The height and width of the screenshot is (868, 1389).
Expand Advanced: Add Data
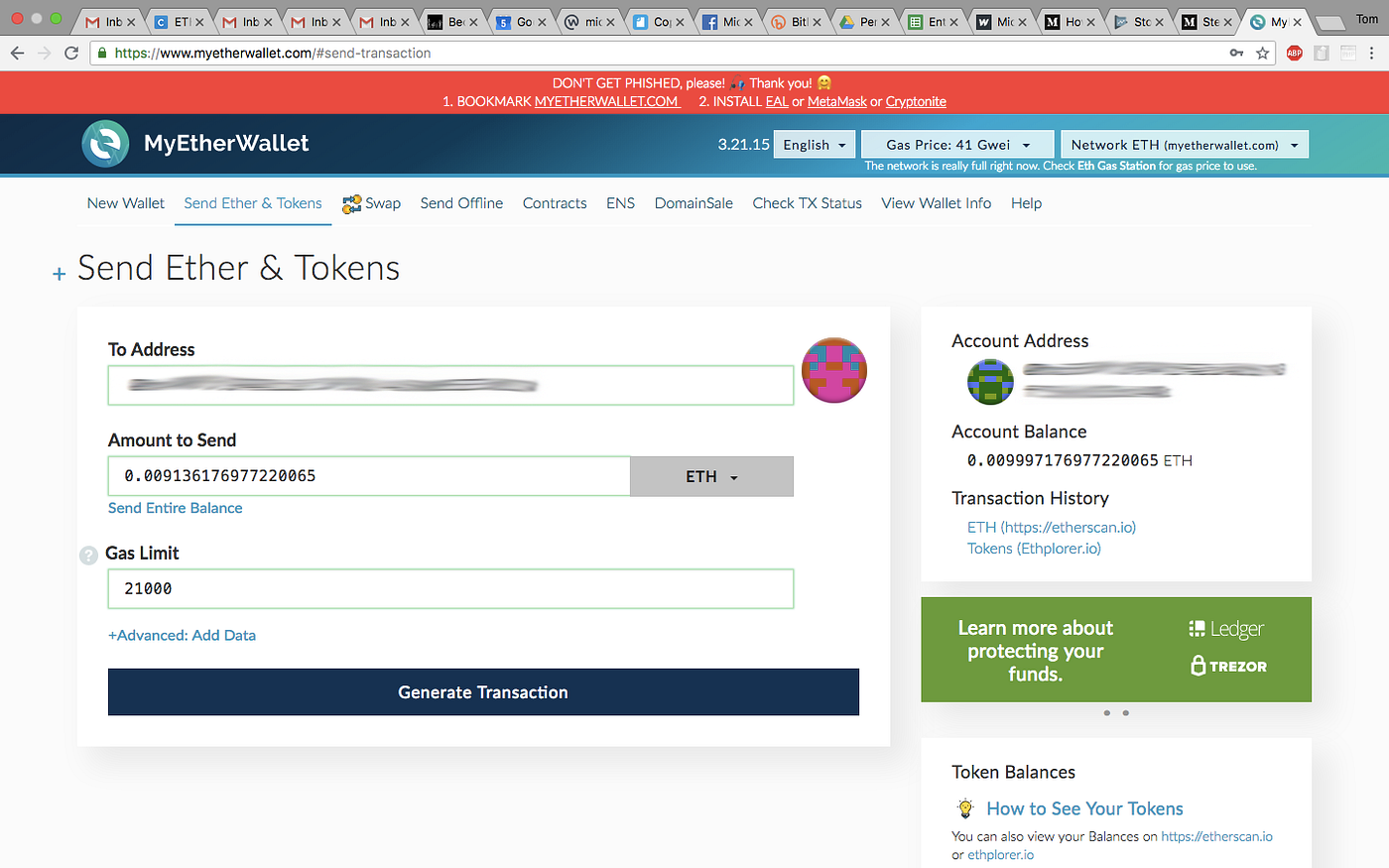[182, 635]
